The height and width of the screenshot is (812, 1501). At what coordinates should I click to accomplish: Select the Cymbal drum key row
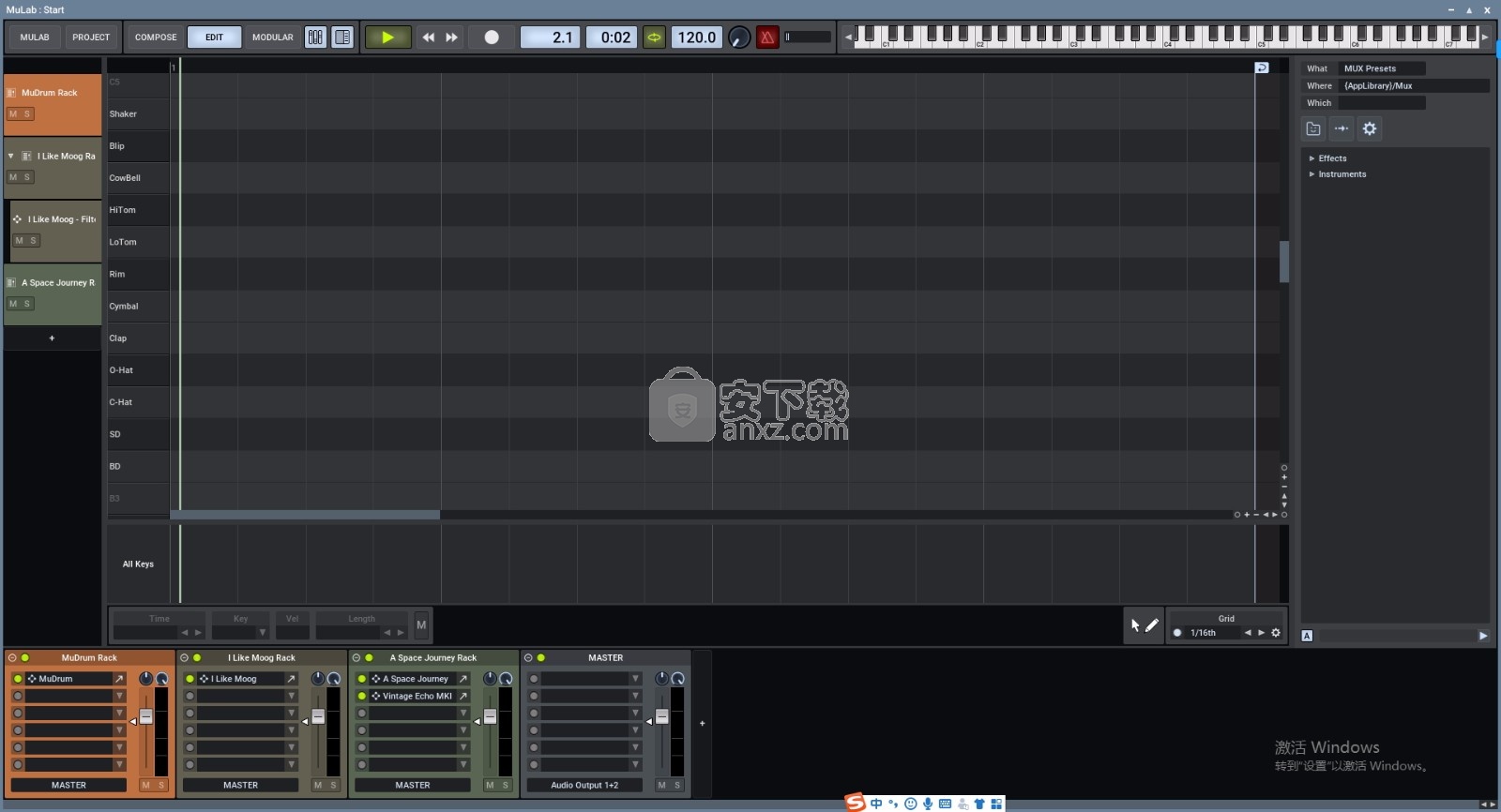click(138, 307)
